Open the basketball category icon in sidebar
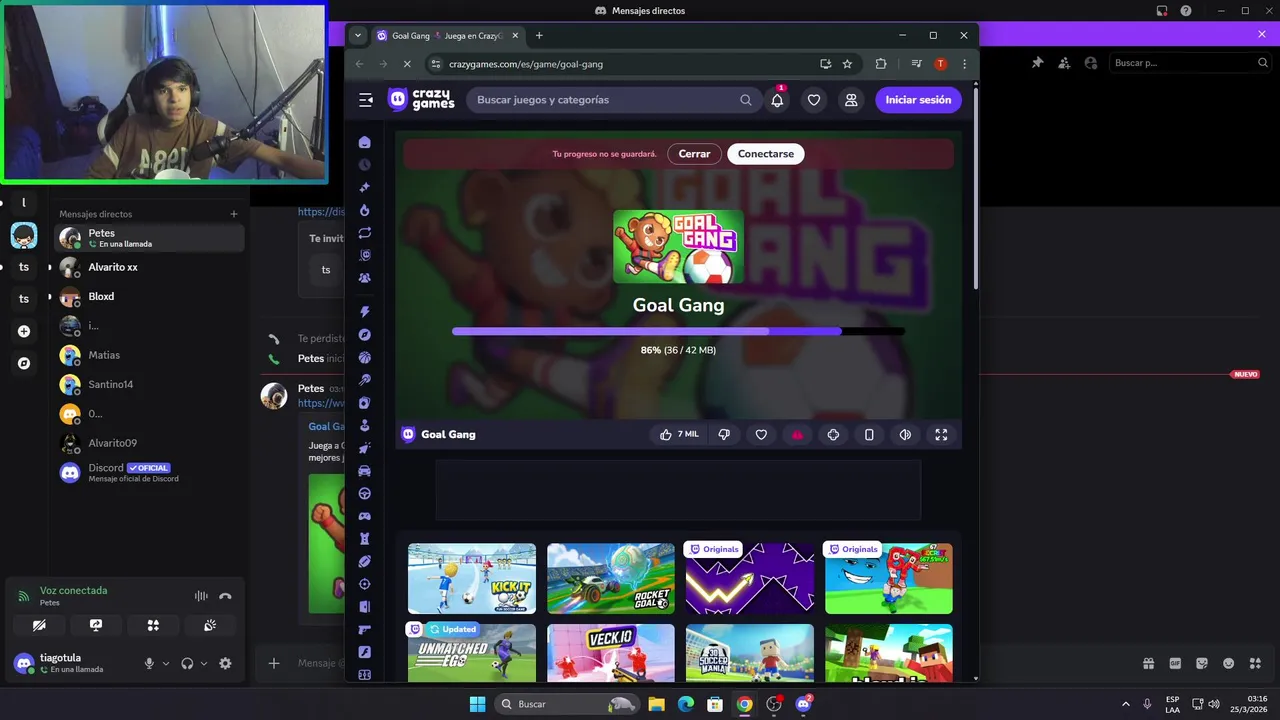 pos(365,357)
